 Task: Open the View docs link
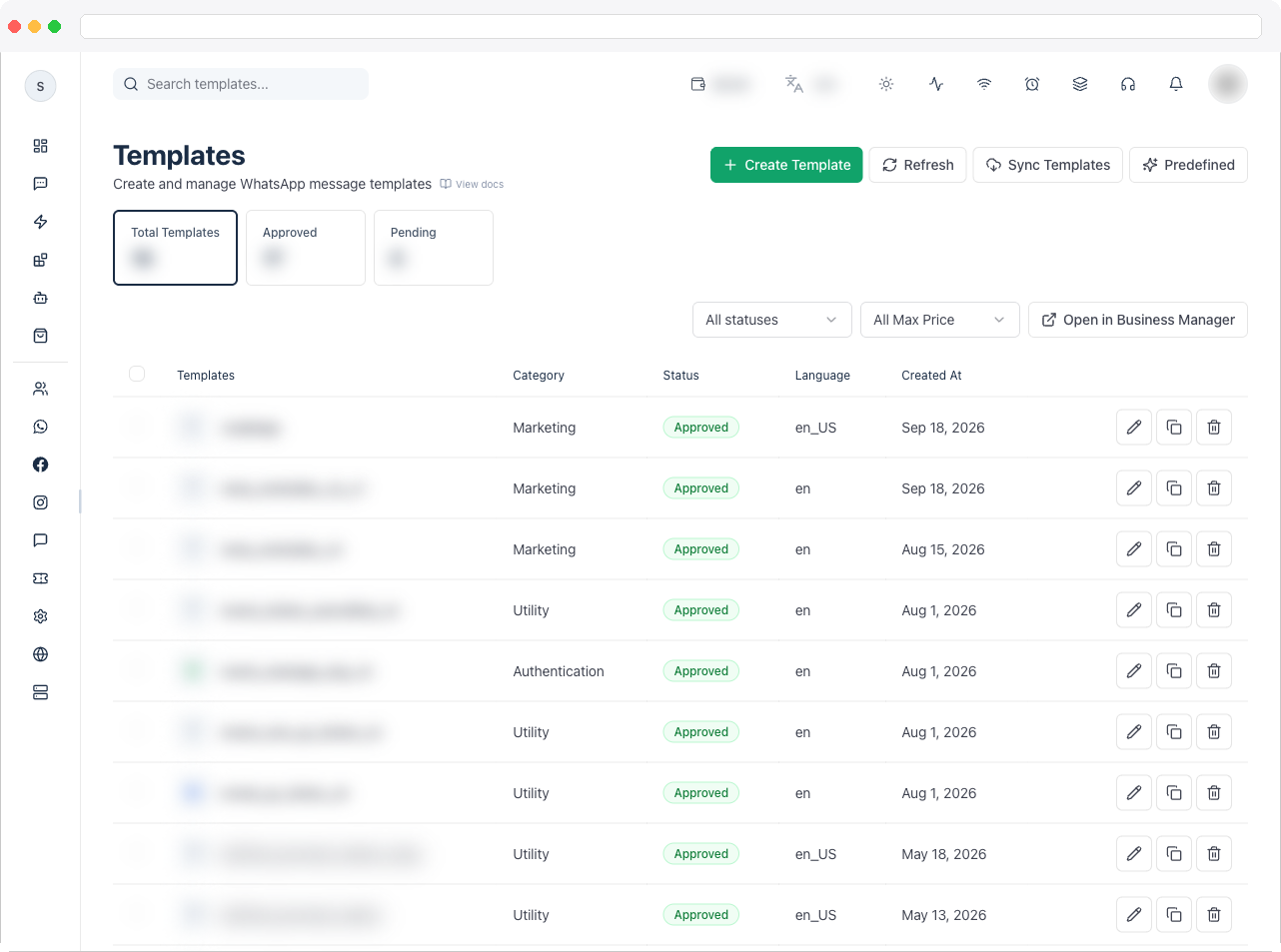point(472,184)
